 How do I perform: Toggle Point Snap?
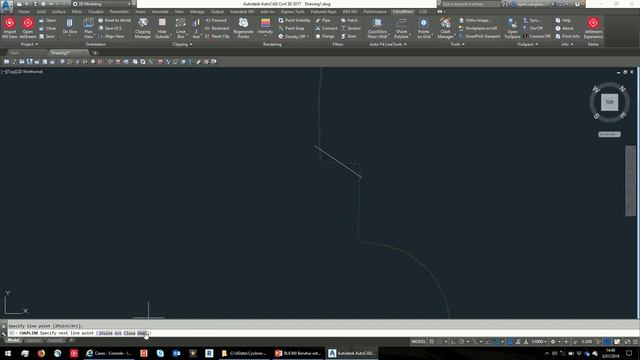pyautogui.click(x=291, y=28)
